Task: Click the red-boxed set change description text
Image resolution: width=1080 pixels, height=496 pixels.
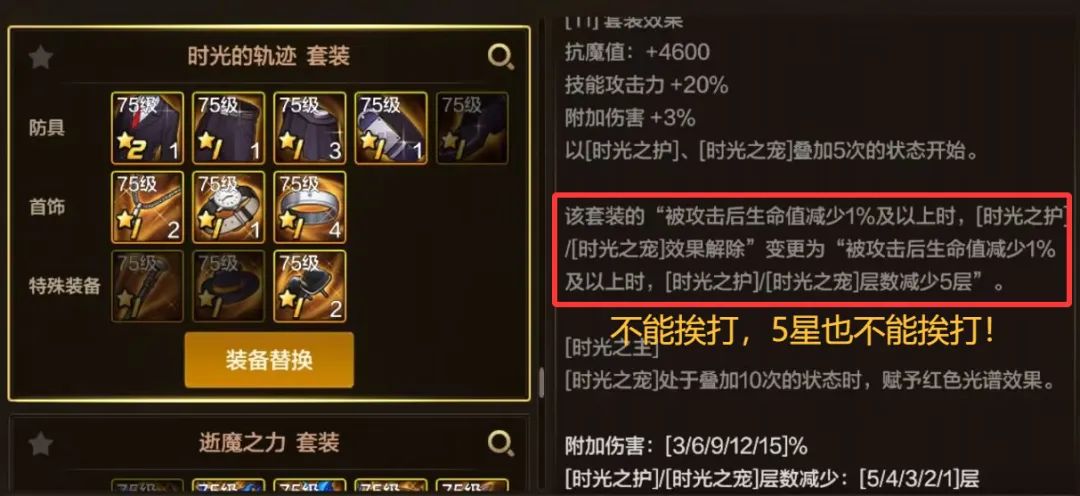Action: click(813, 249)
